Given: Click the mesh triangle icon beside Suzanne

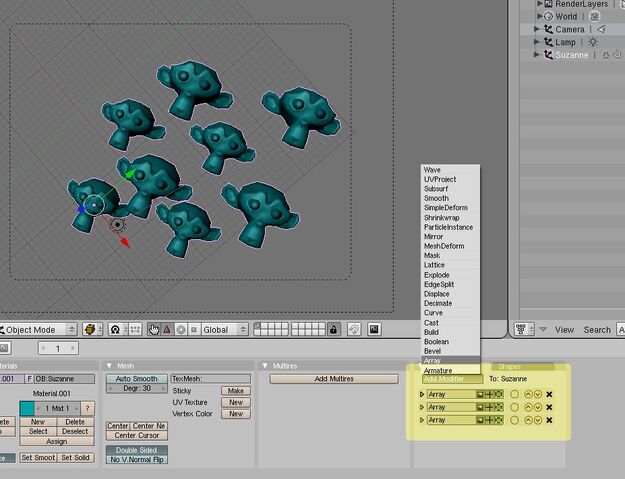Looking at the screenshot, I should point(605,55).
